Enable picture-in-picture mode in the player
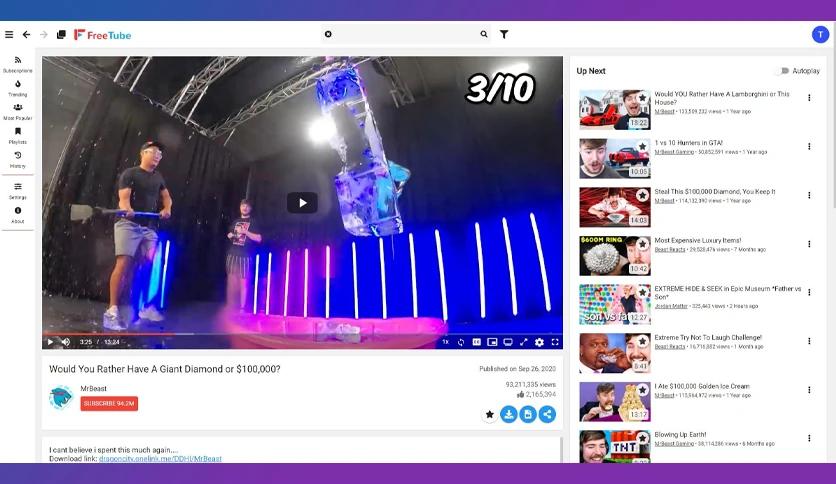 492,342
